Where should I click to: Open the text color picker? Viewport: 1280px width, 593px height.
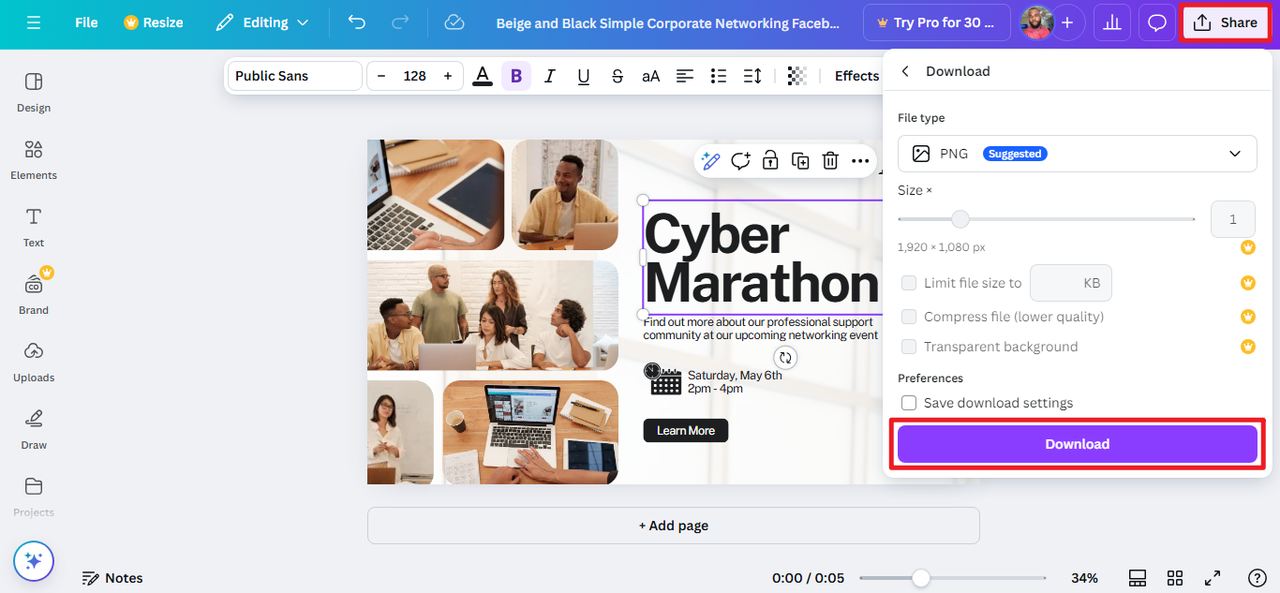click(482, 76)
